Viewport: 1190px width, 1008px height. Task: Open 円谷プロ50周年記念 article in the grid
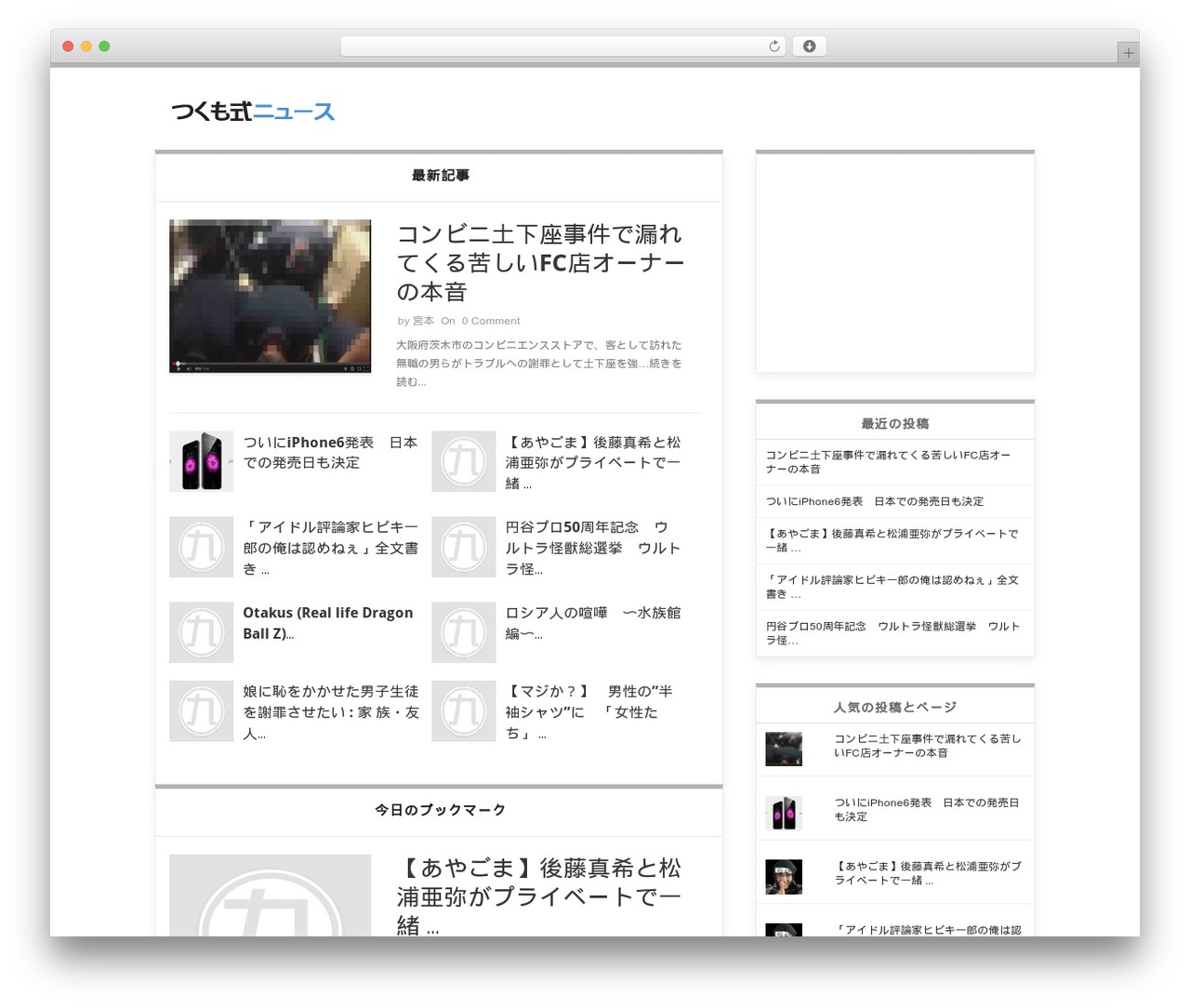[593, 548]
